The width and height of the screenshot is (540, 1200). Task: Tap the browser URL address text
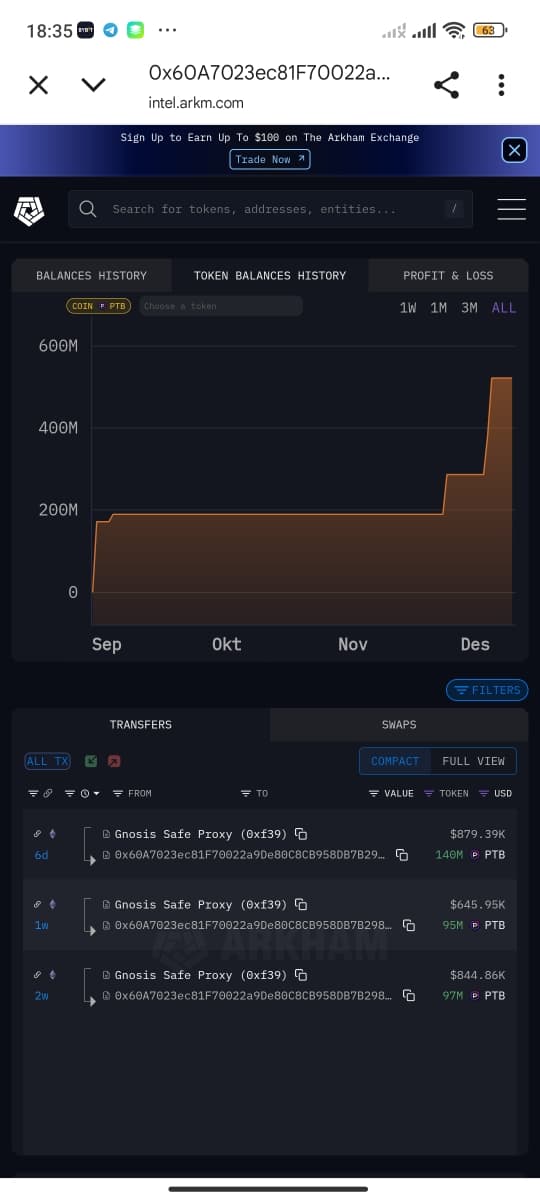point(269,72)
